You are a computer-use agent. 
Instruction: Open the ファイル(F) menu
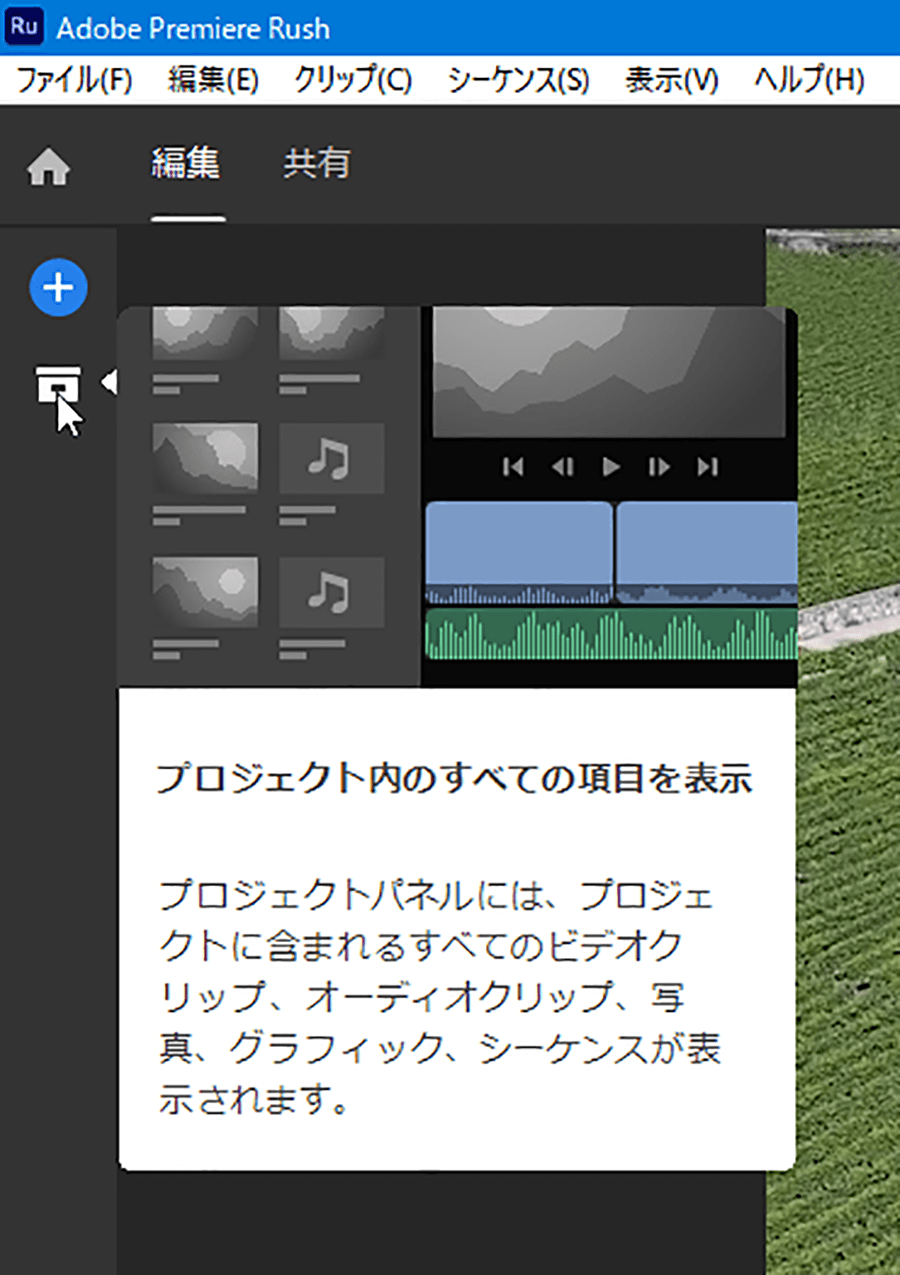pyautogui.click(x=75, y=81)
